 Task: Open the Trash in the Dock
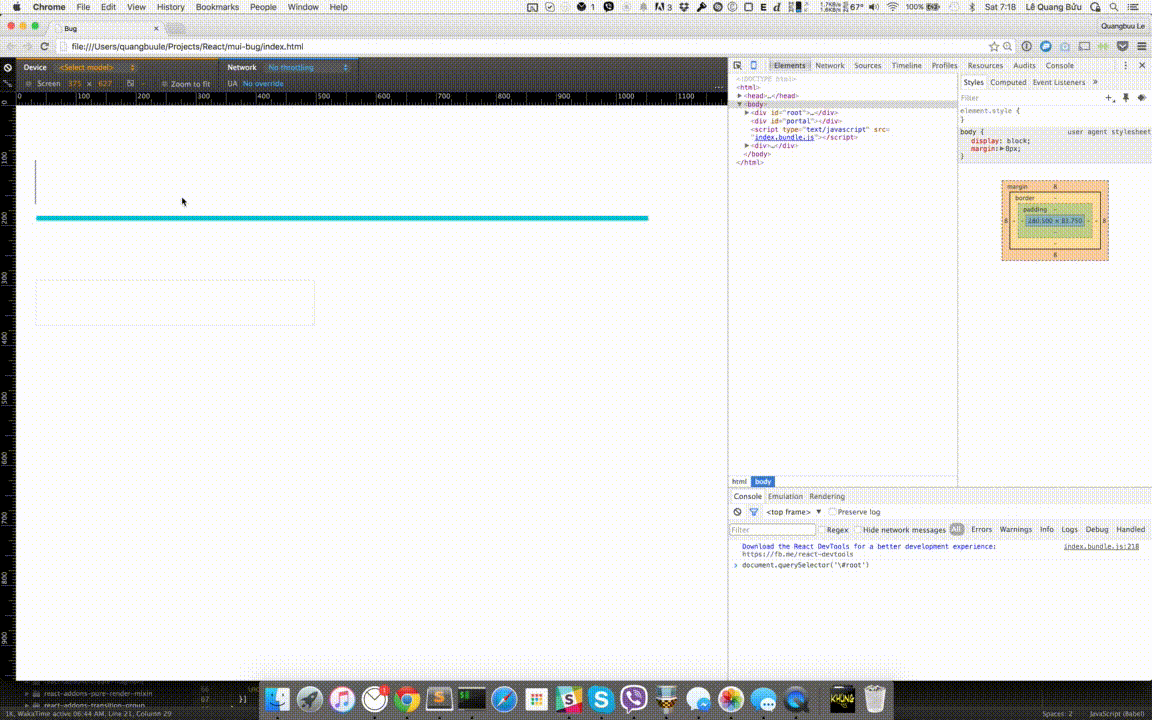tap(874, 699)
